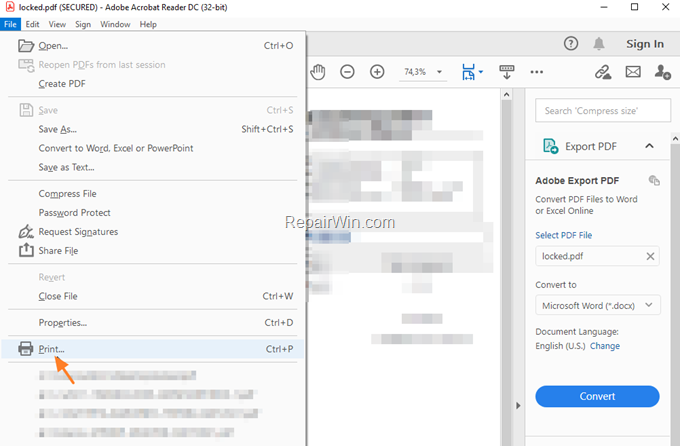Screen dimensions: 680x446
Task: Select the hand pan tool
Action: (318, 72)
